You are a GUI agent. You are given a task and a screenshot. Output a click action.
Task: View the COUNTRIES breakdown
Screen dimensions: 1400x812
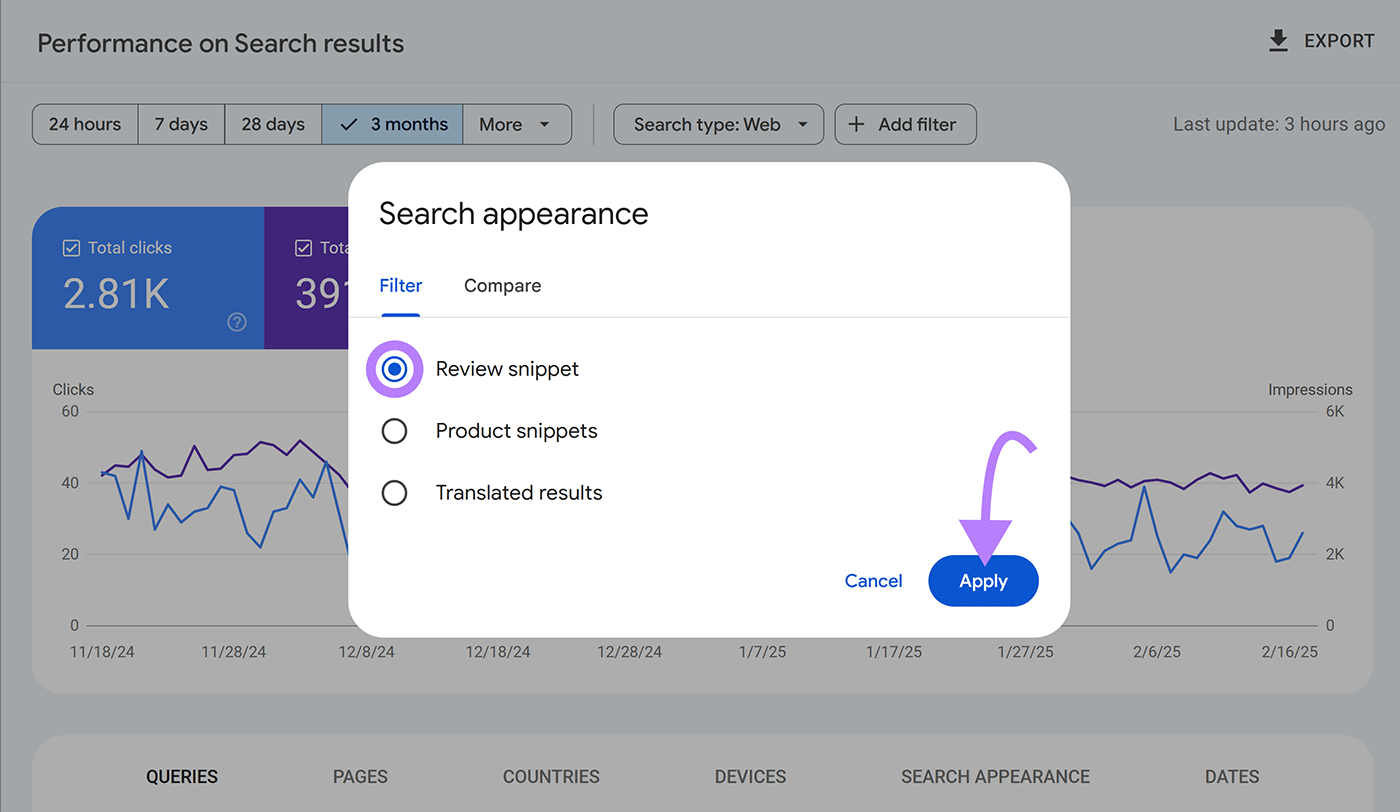pos(551,777)
